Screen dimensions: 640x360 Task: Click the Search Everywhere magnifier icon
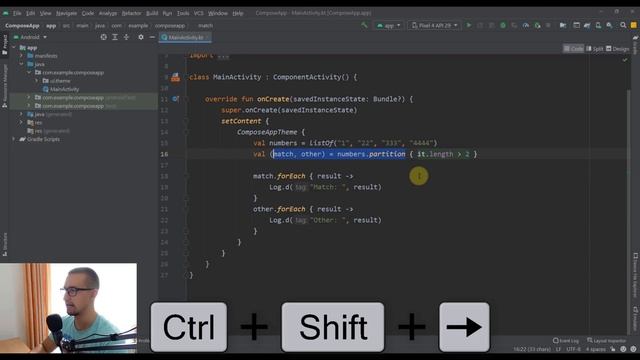tap(623, 25)
